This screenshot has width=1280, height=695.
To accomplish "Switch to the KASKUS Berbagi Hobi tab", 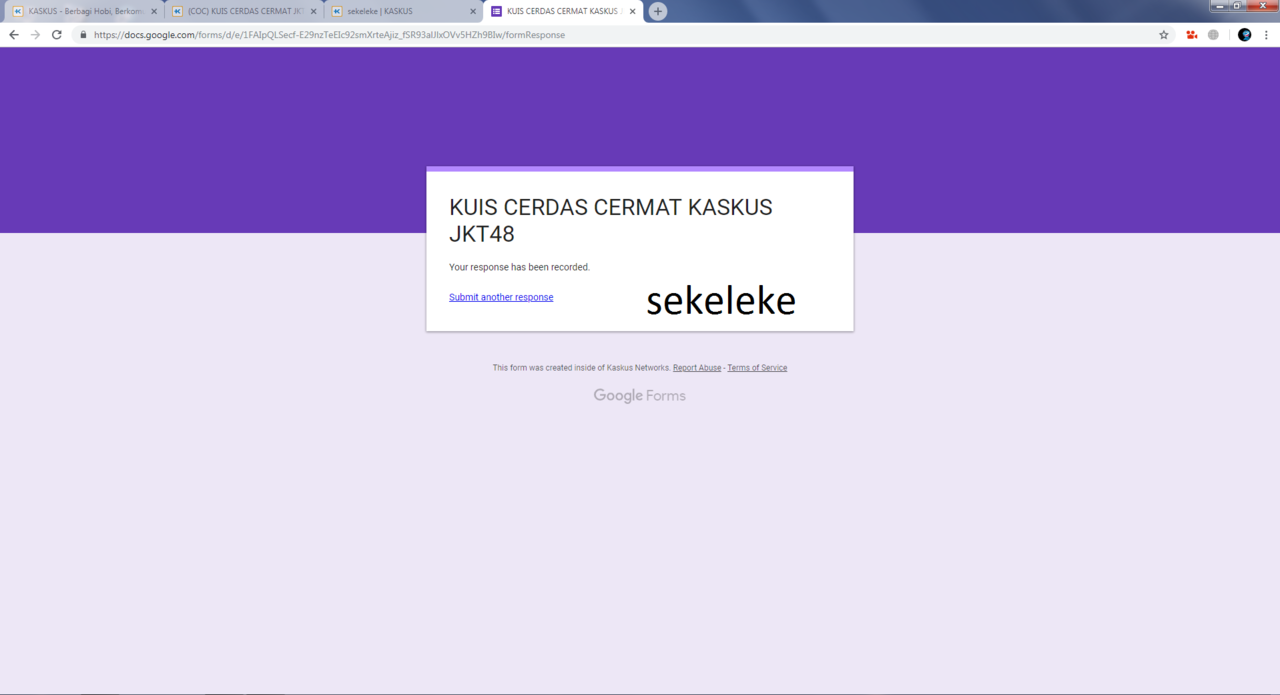I will (80, 11).
